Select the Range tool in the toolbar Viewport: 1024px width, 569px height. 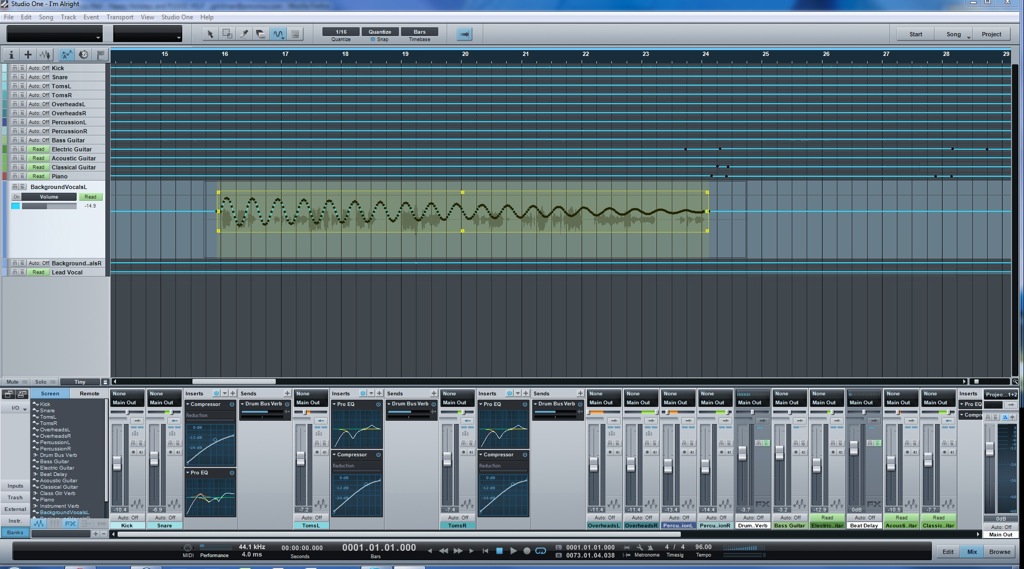point(227,34)
